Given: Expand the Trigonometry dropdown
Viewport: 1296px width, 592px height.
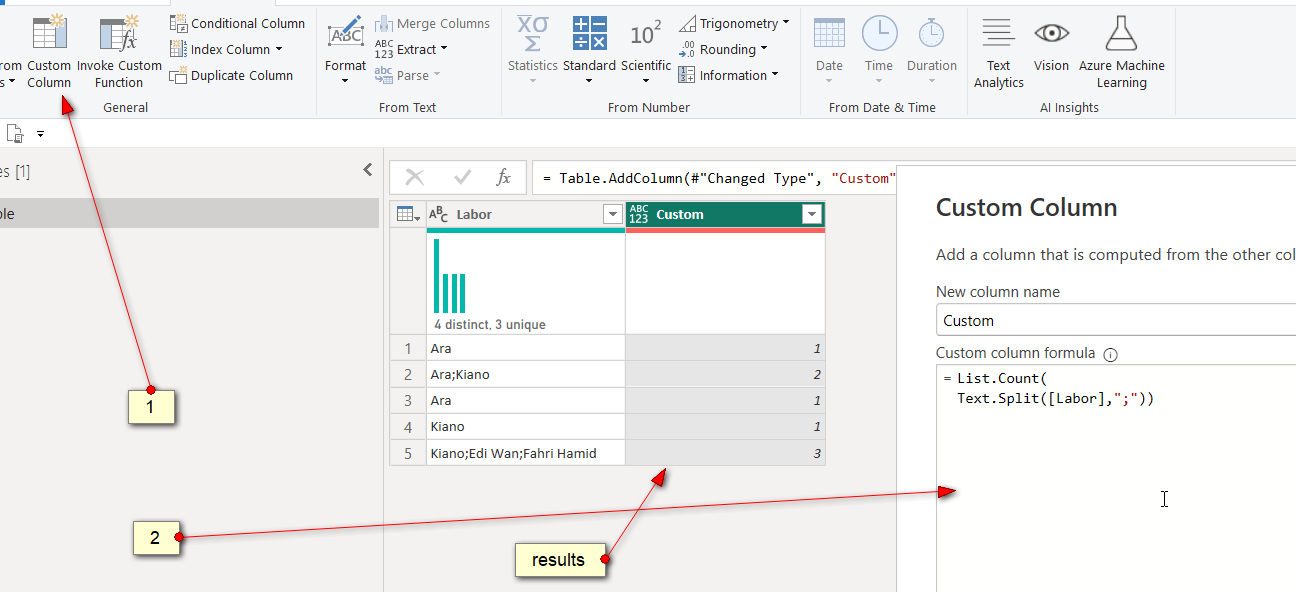Looking at the screenshot, I should (734, 23).
